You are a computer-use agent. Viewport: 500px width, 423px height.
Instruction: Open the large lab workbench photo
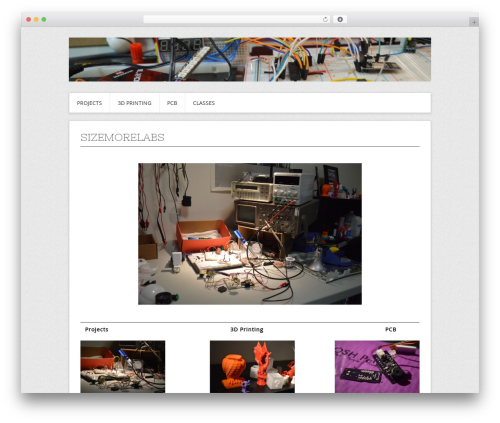(x=250, y=234)
